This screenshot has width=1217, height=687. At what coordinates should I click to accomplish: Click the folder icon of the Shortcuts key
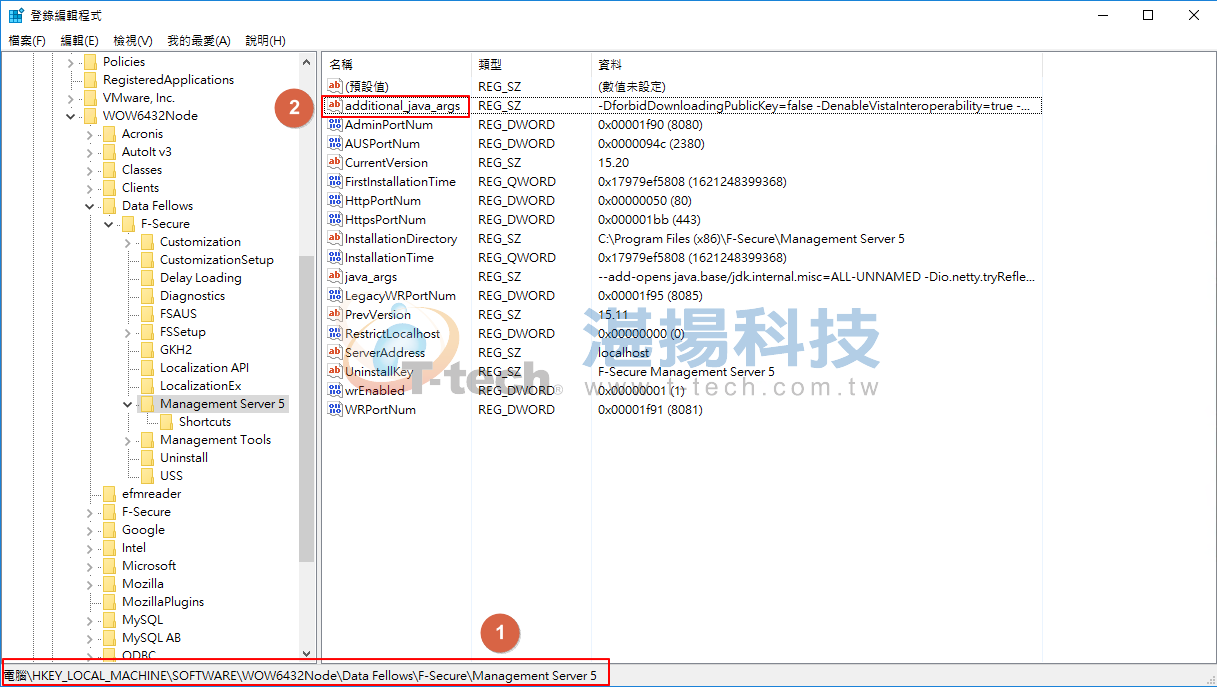pos(166,422)
